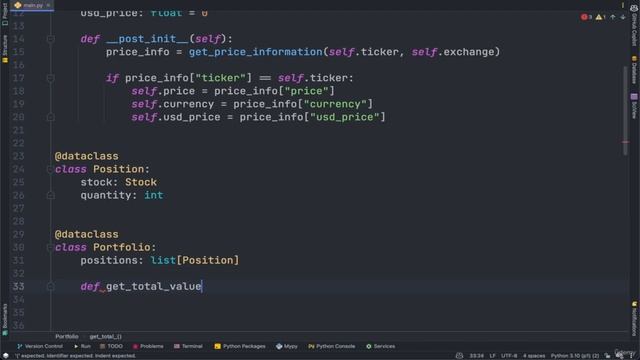Click get_total_() breadcrumb item
Screen dimensions: 640x360
tap(105, 337)
